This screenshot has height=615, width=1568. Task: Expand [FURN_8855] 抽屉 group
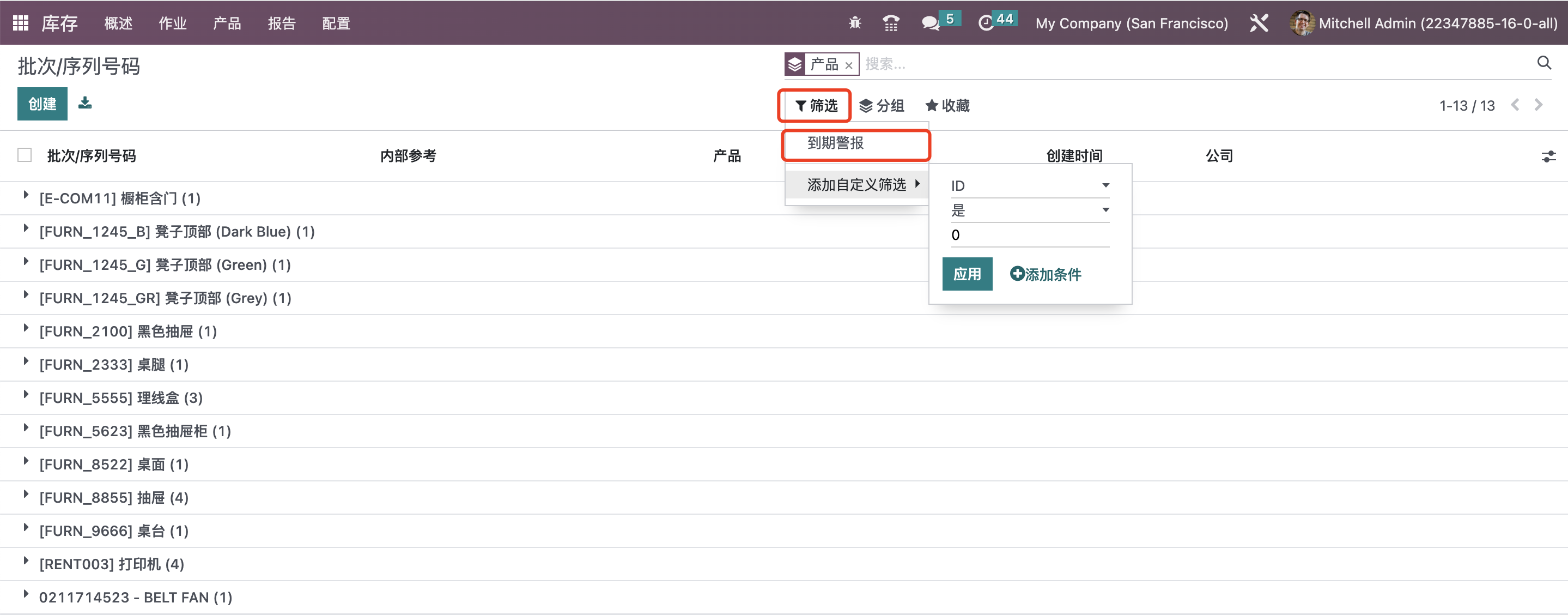coord(26,495)
